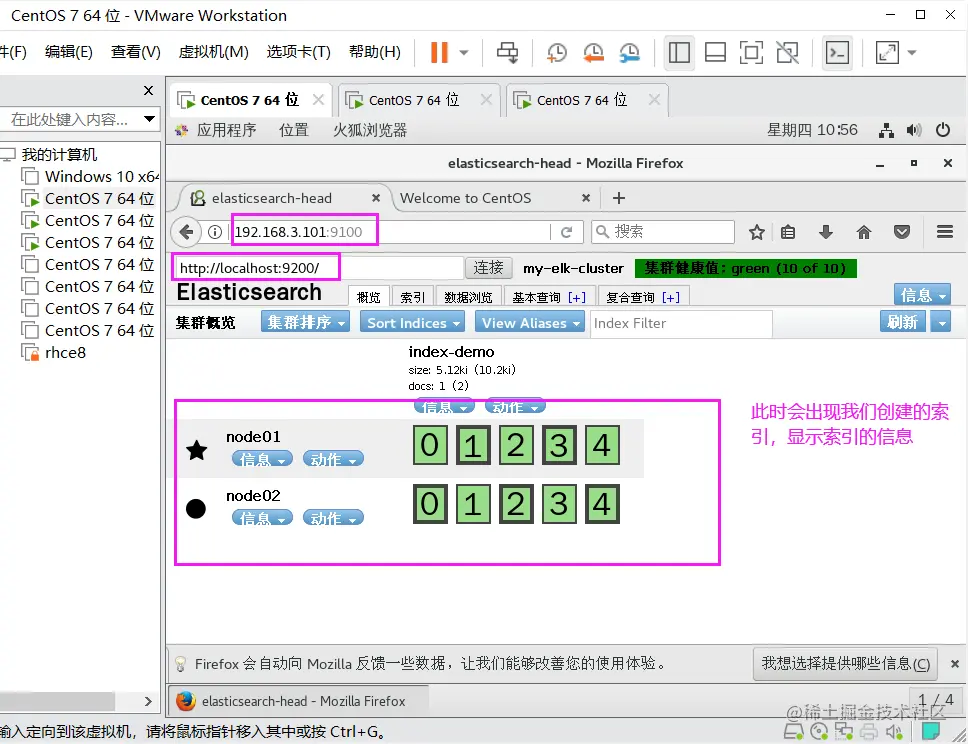Show bookmarks list icon
The image size is (968, 744).
(x=788, y=232)
